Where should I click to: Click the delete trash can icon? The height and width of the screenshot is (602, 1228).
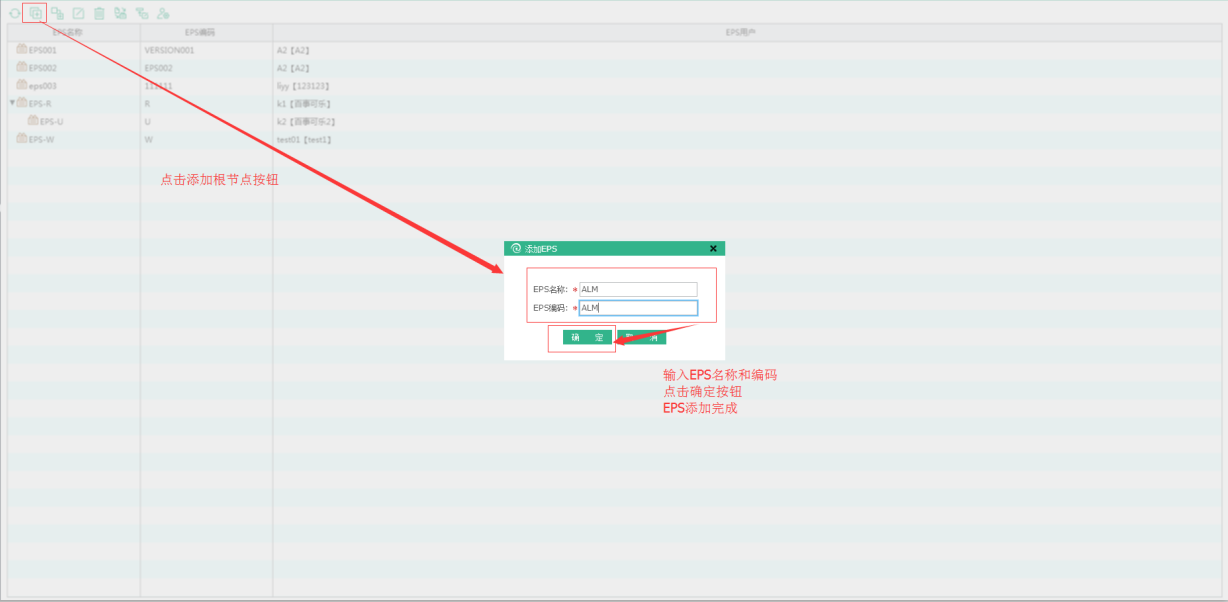(99, 14)
